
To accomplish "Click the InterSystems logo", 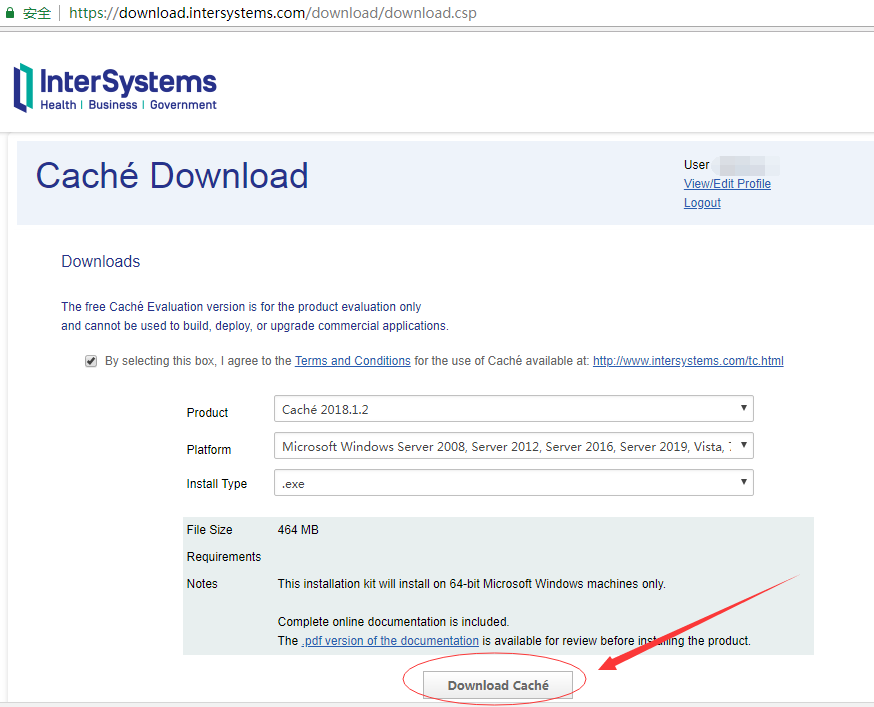I will click(115, 88).
